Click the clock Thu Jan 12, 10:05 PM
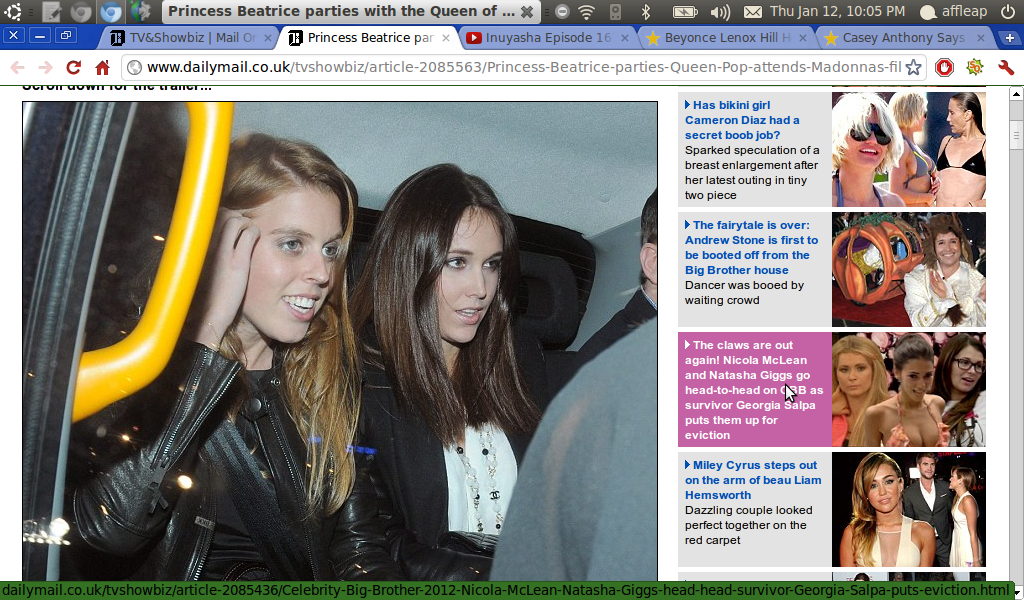Screen dimensions: 1024x600 pyautogui.click(x=838, y=12)
